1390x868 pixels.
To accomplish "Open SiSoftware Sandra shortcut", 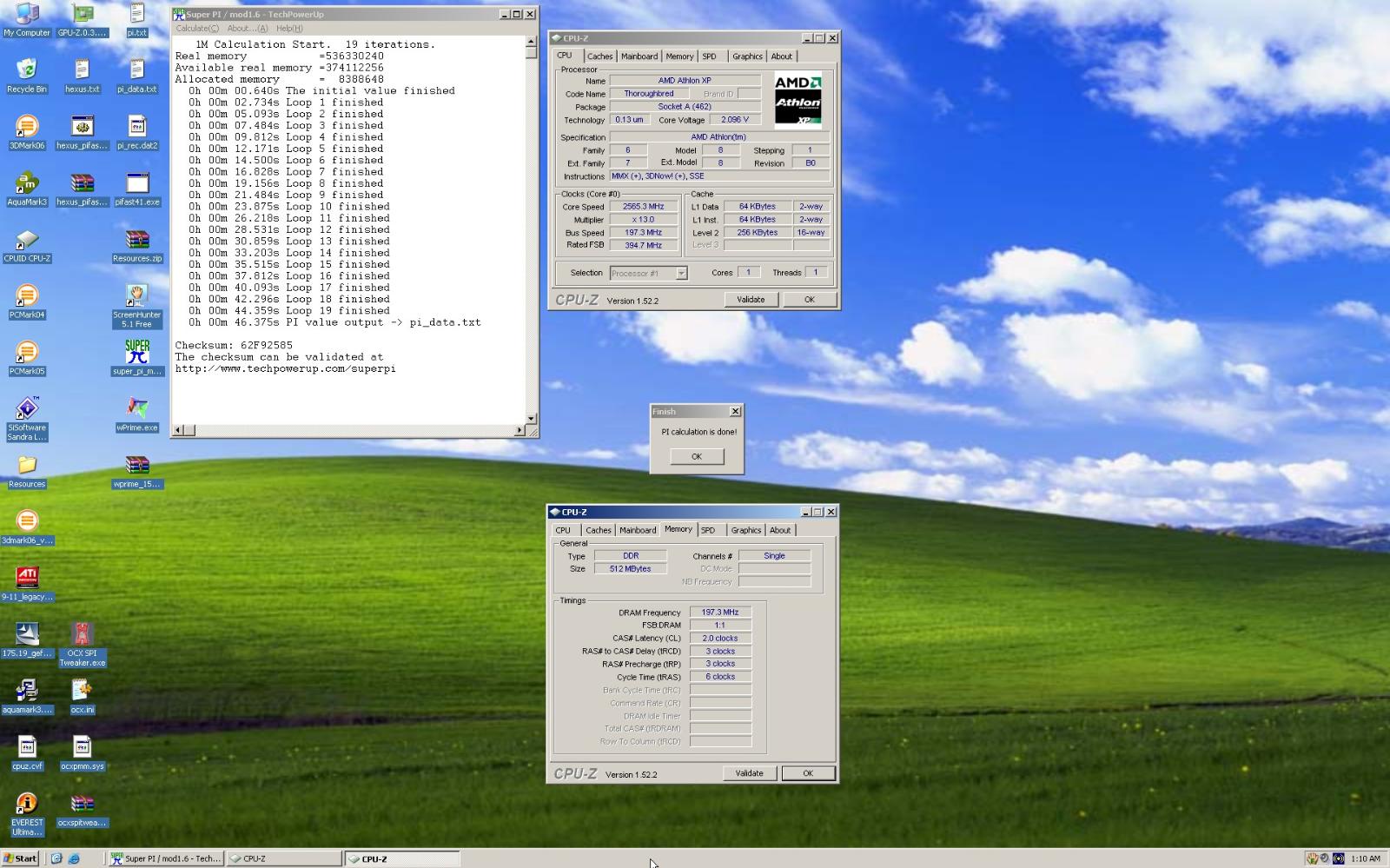I will [x=27, y=419].
